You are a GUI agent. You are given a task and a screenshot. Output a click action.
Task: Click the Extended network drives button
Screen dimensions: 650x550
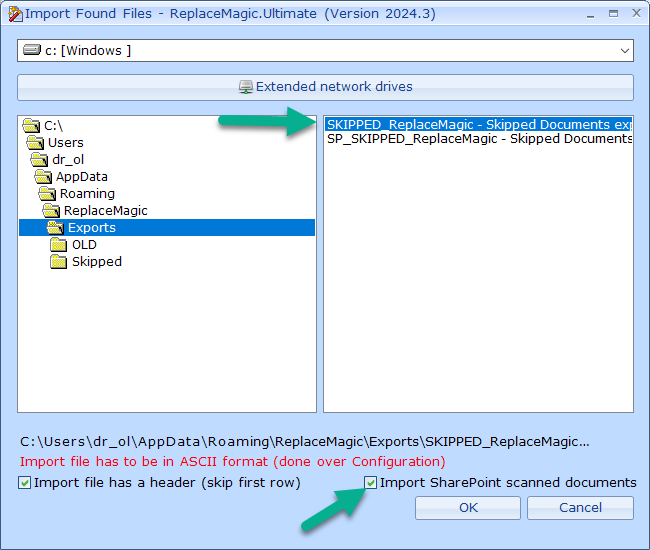(x=325, y=87)
